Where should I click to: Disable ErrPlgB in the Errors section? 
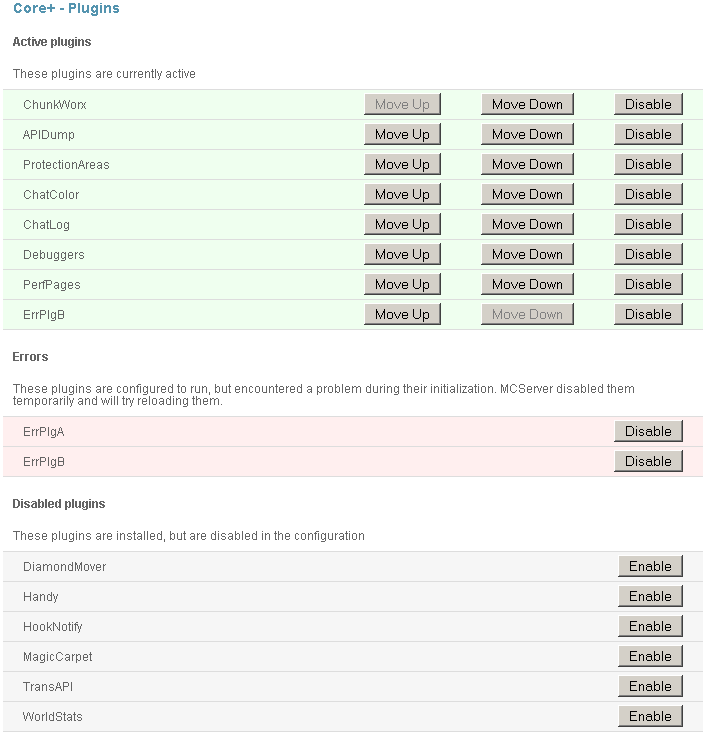coord(648,461)
